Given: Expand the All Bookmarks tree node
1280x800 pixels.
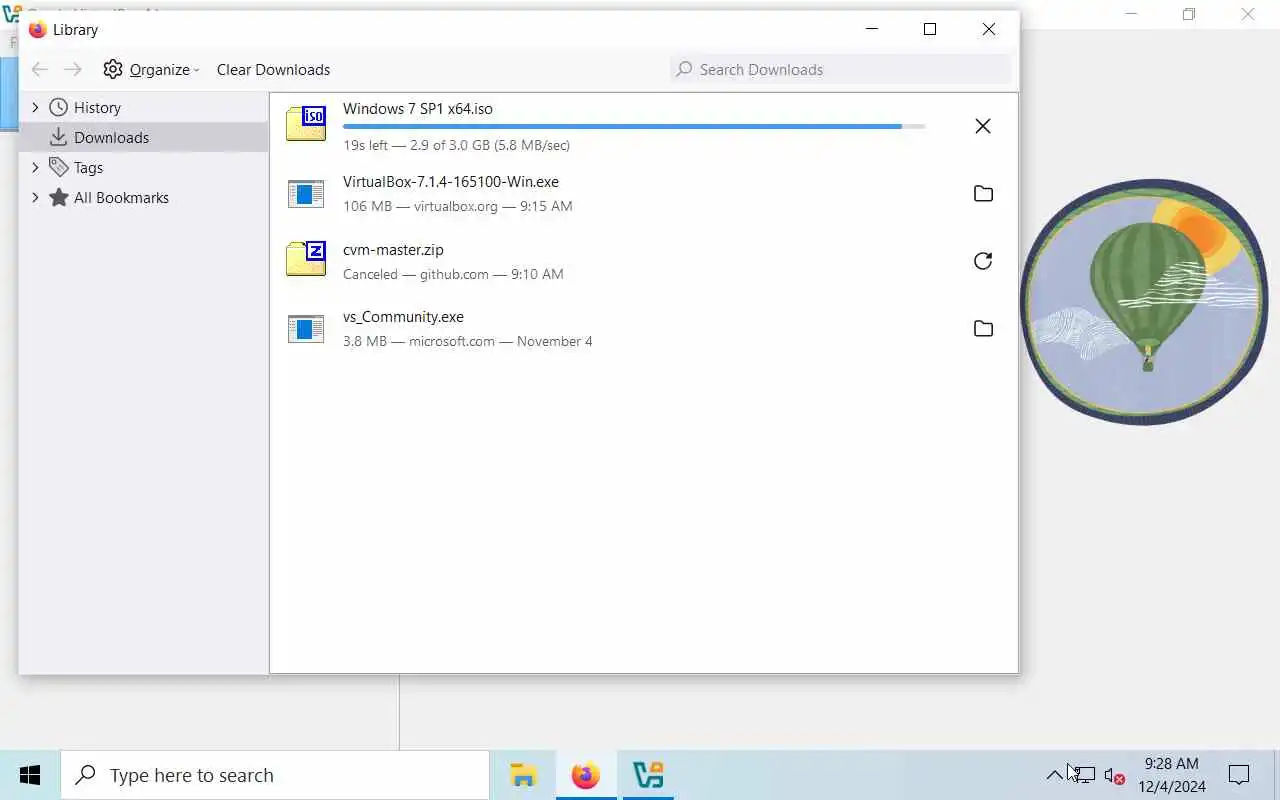Looking at the screenshot, I should (35, 197).
